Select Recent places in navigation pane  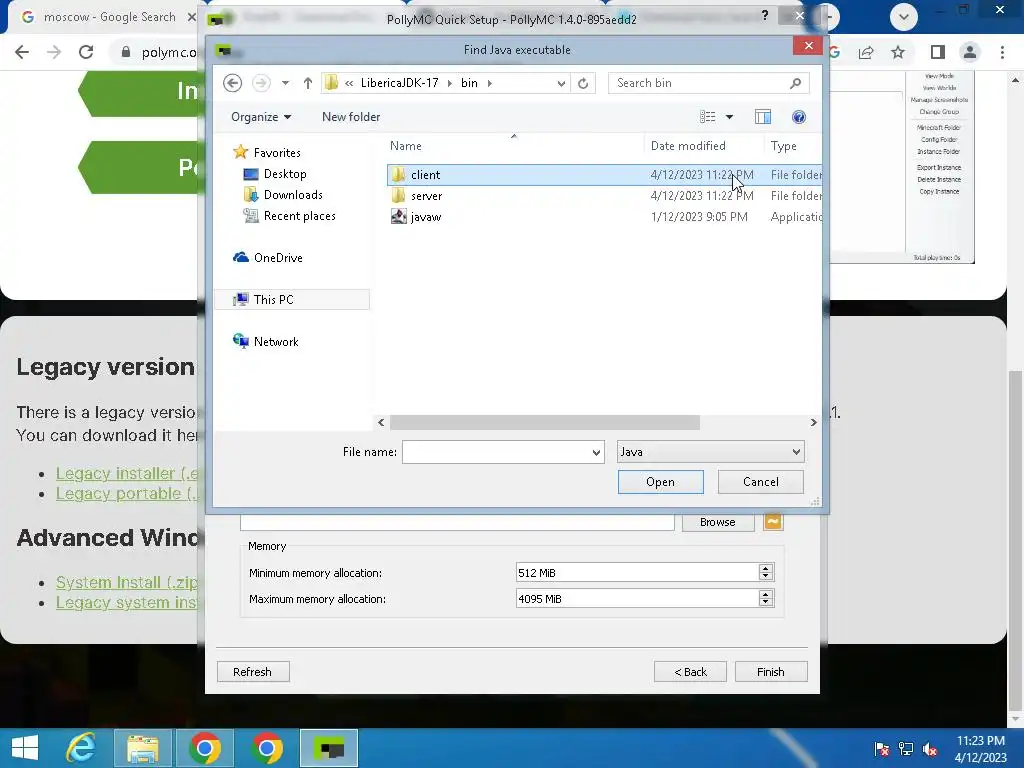[x=299, y=216]
